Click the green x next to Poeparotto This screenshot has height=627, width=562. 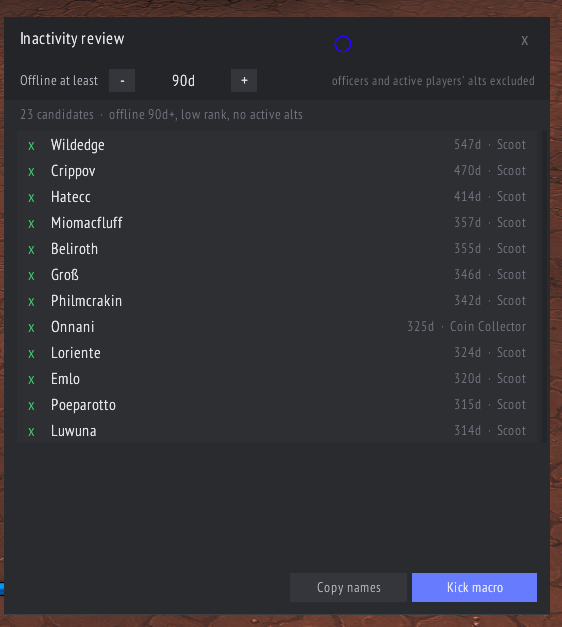point(31,405)
